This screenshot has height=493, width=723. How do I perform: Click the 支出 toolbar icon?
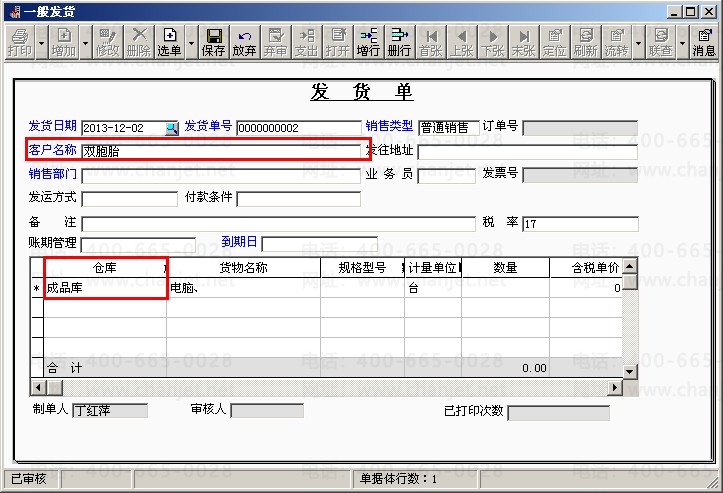307,42
